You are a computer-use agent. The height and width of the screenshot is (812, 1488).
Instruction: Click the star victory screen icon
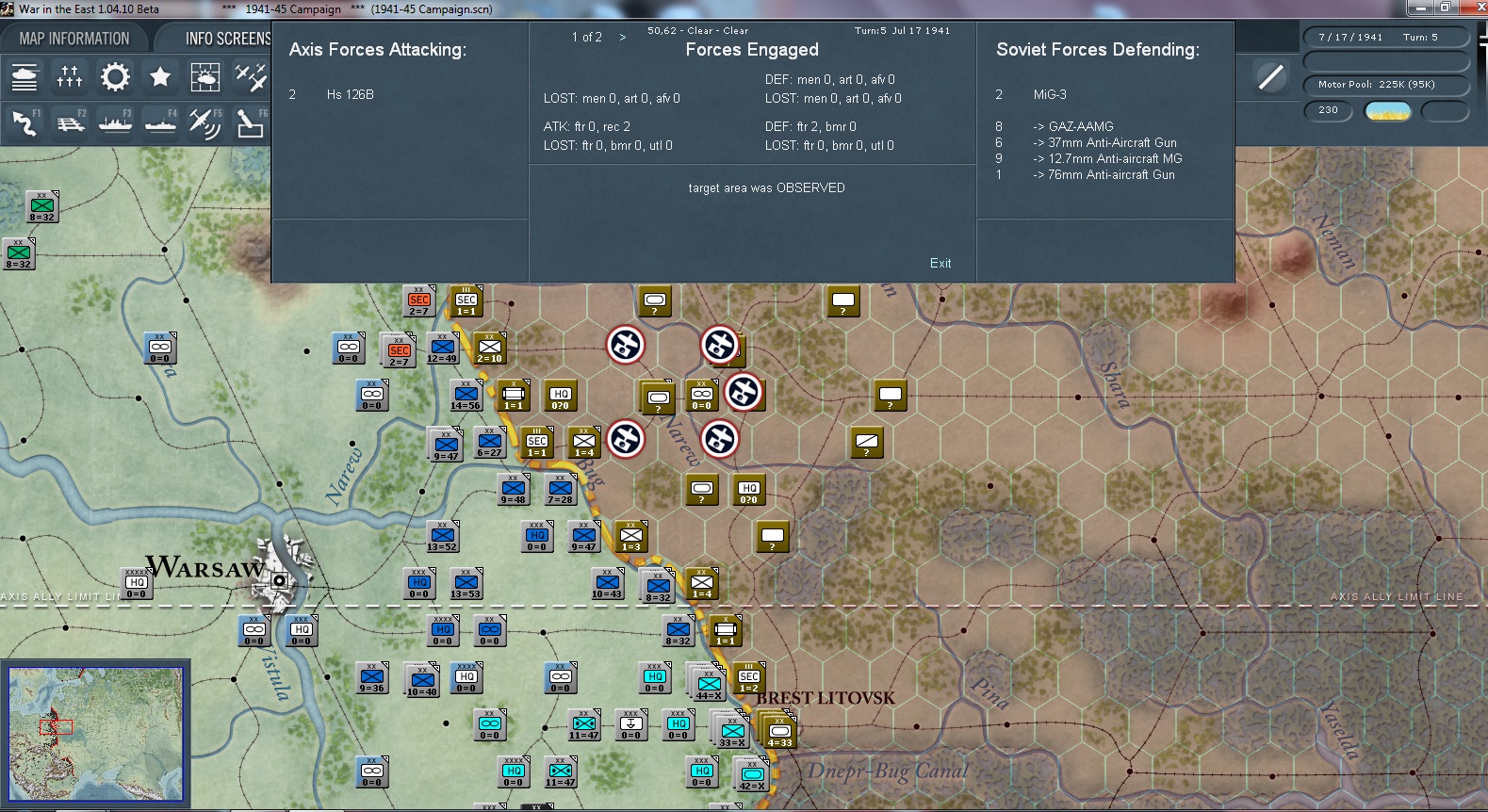click(x=160, y=77)
